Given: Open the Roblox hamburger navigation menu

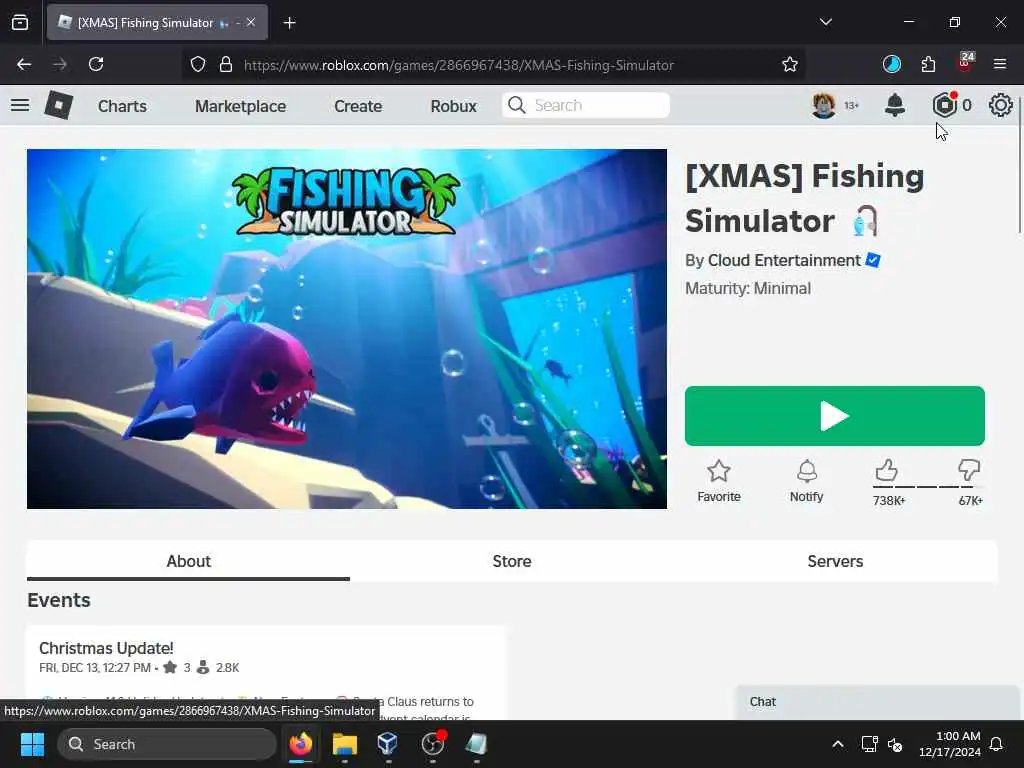Looking at the screenshot, I should pyautogui.click(x=20, y=105).
